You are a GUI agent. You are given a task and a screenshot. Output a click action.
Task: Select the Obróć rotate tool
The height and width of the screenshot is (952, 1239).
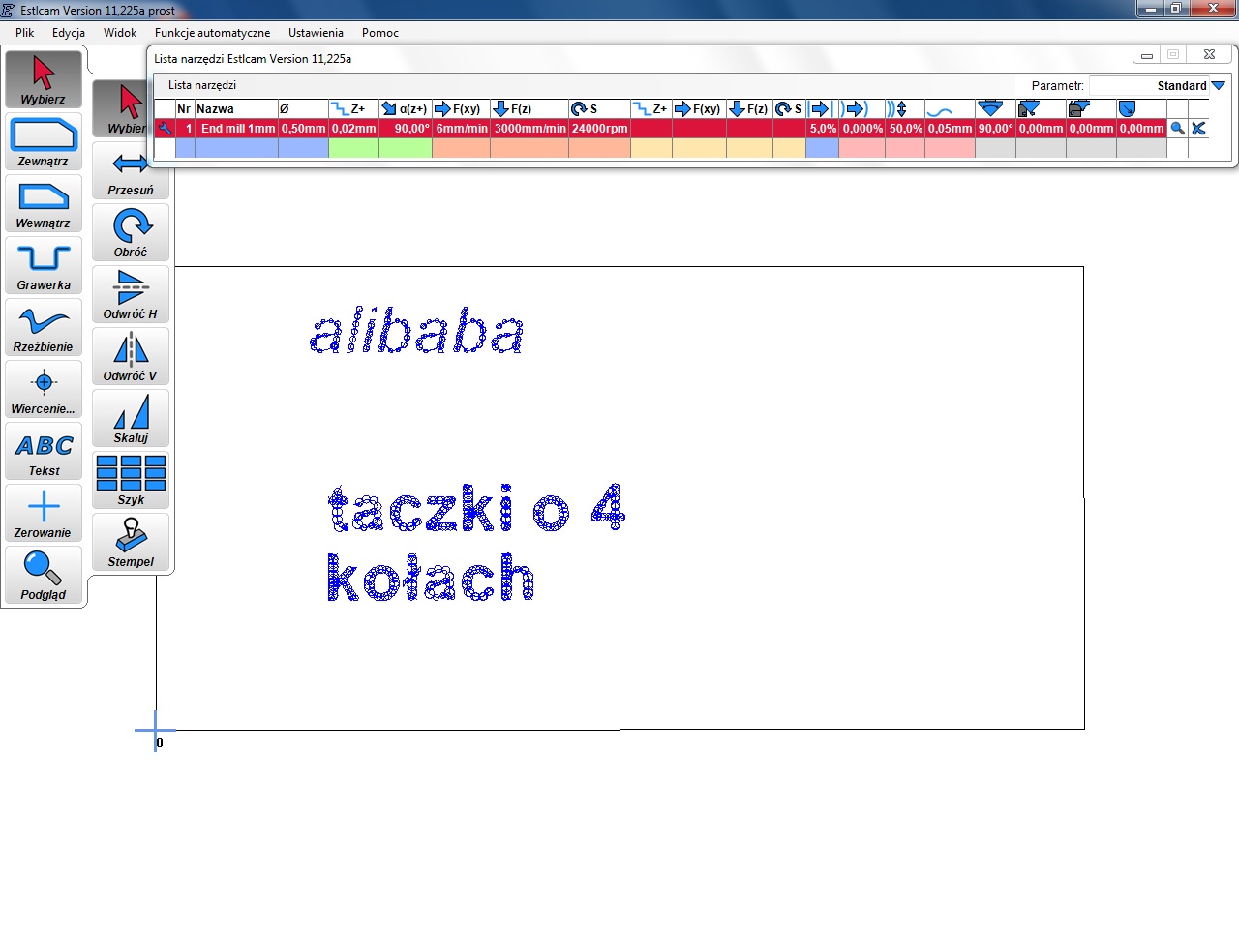point(131,232)
